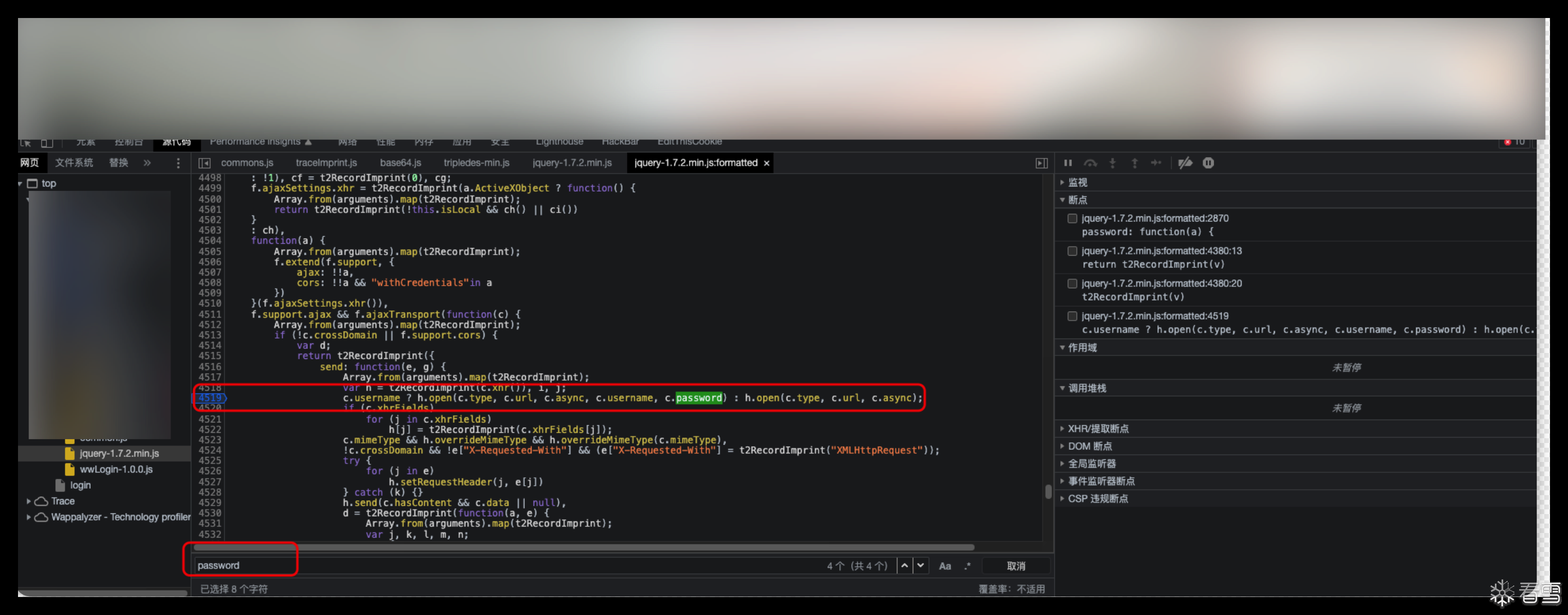Open the 网页 page tab
Viewport: 1568px width, 615px height.
29,163
